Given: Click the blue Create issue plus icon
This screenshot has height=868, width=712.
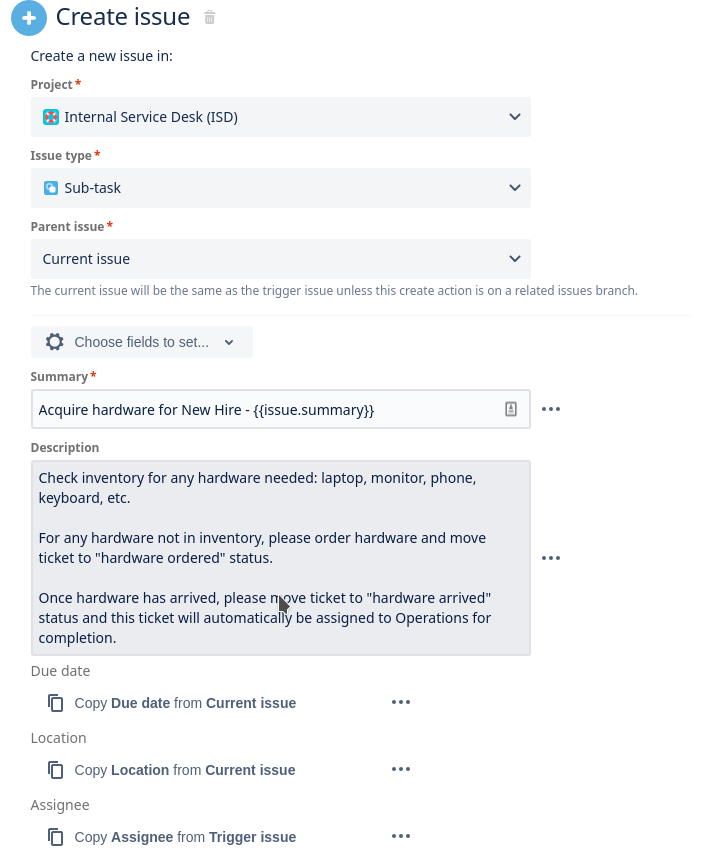Looking at the screenshot, I should tap(29, 18).
